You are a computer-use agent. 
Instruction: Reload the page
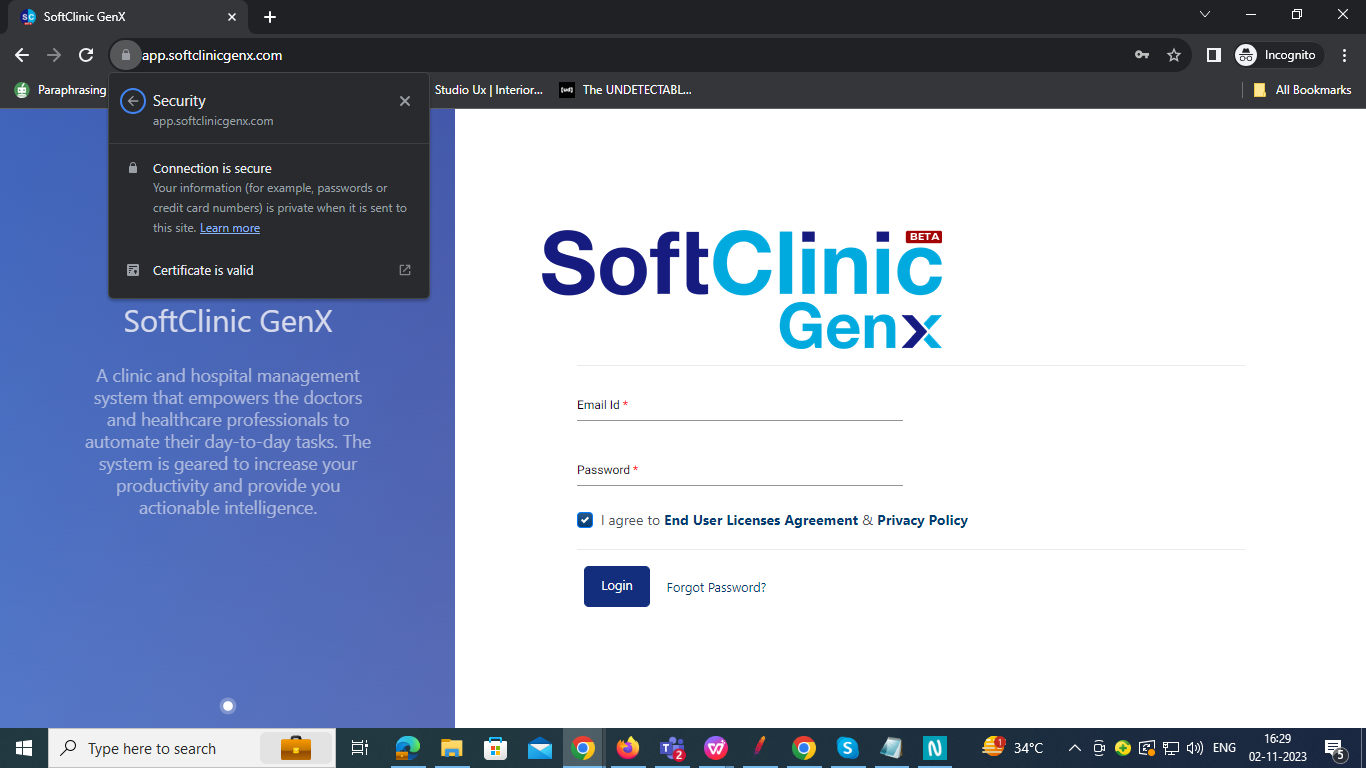86,55
